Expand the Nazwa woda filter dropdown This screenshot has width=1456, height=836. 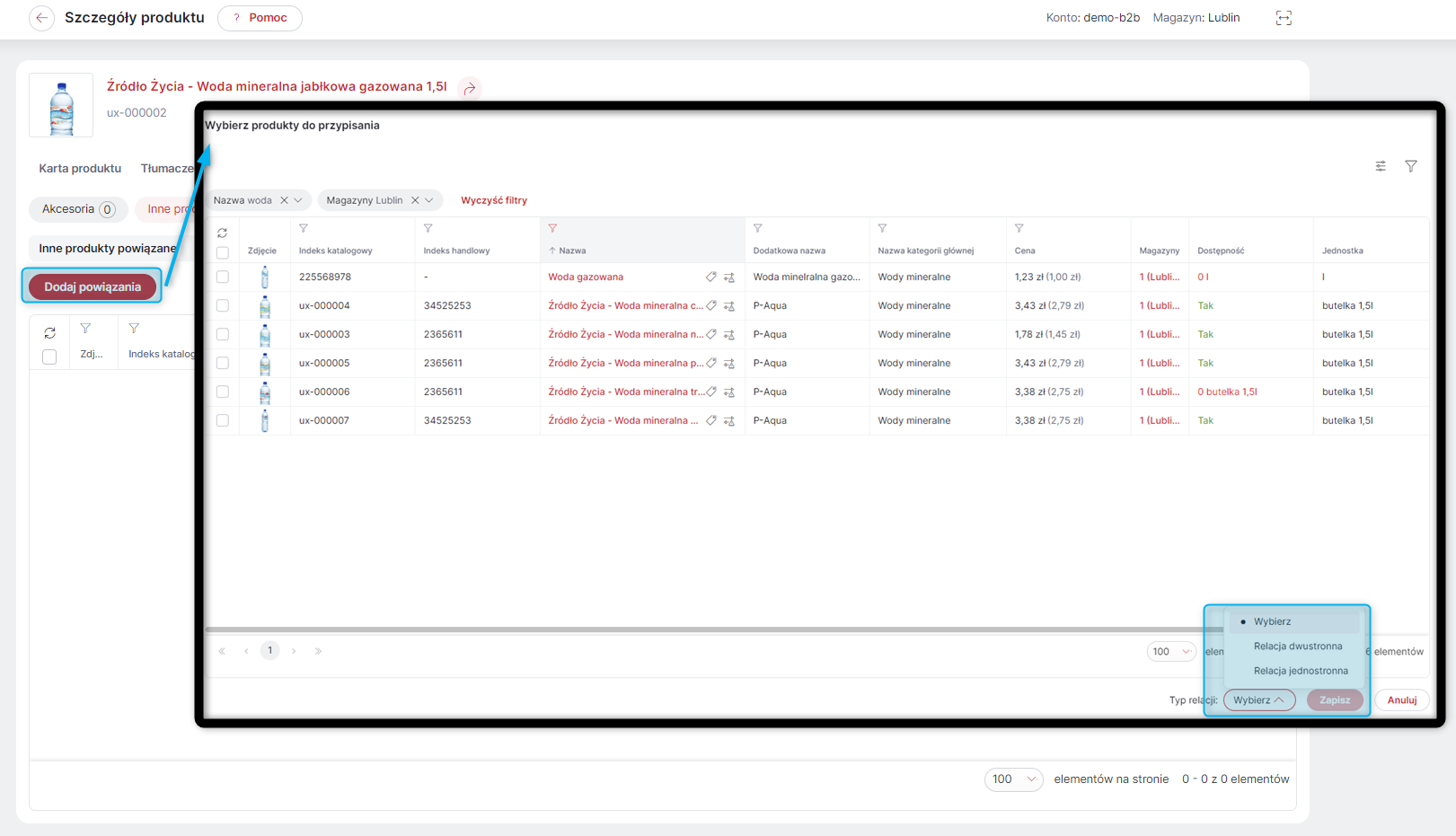tap(298, 200)
